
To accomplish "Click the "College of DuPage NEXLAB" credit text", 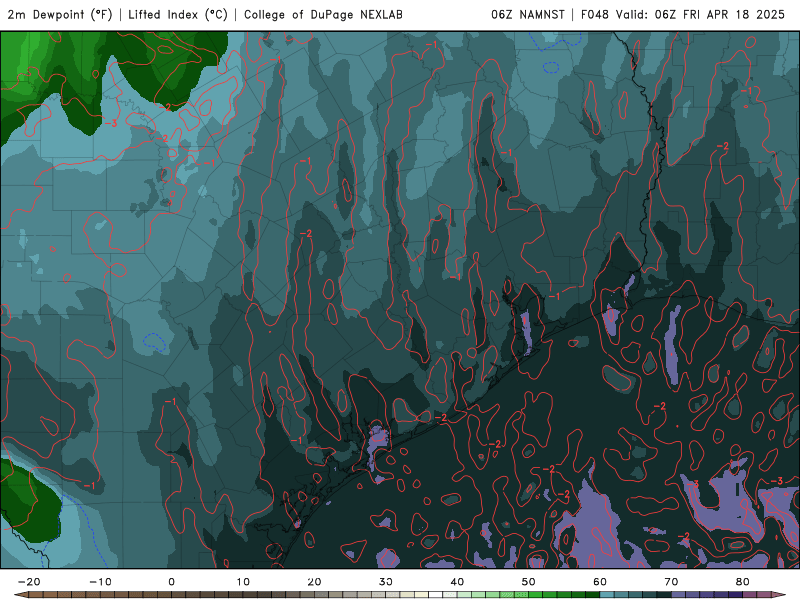I will [323, 15].
